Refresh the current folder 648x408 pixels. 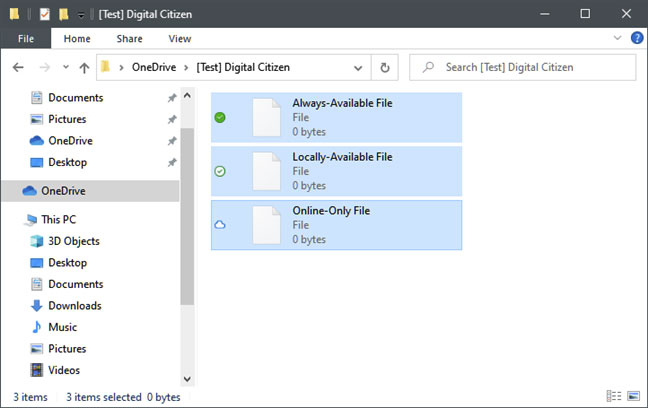(385, 67)
